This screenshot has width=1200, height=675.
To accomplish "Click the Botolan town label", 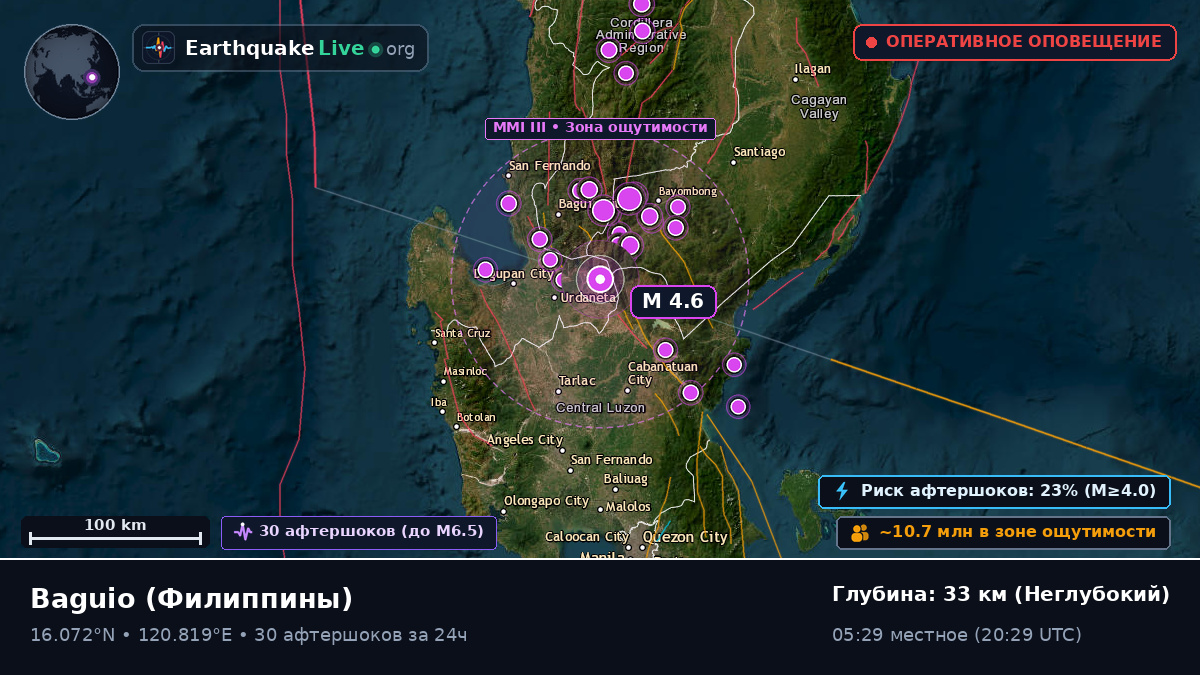I will (x=476, y=417).
